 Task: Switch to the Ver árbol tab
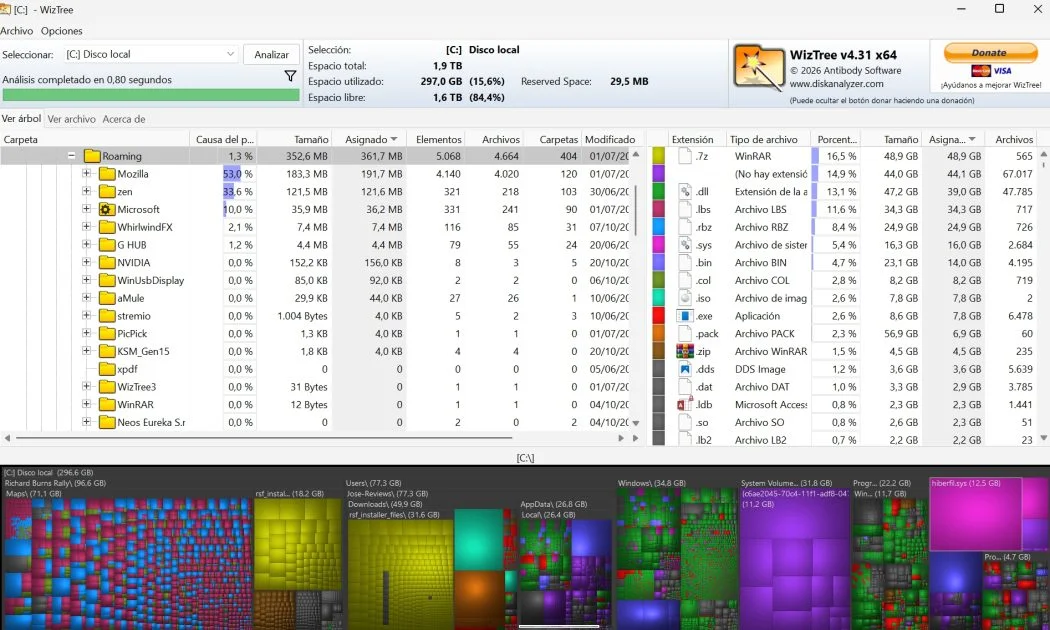coord(21,119)
